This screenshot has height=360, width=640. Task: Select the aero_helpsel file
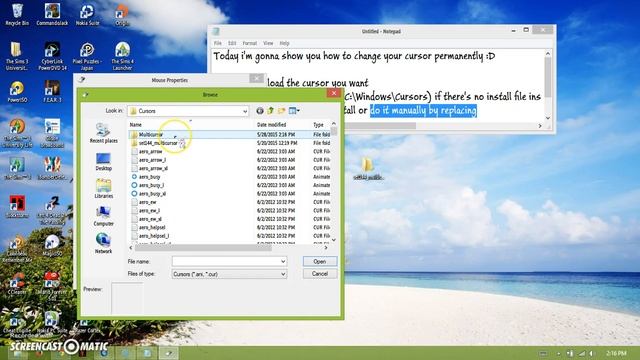click(x=152, y=227)
